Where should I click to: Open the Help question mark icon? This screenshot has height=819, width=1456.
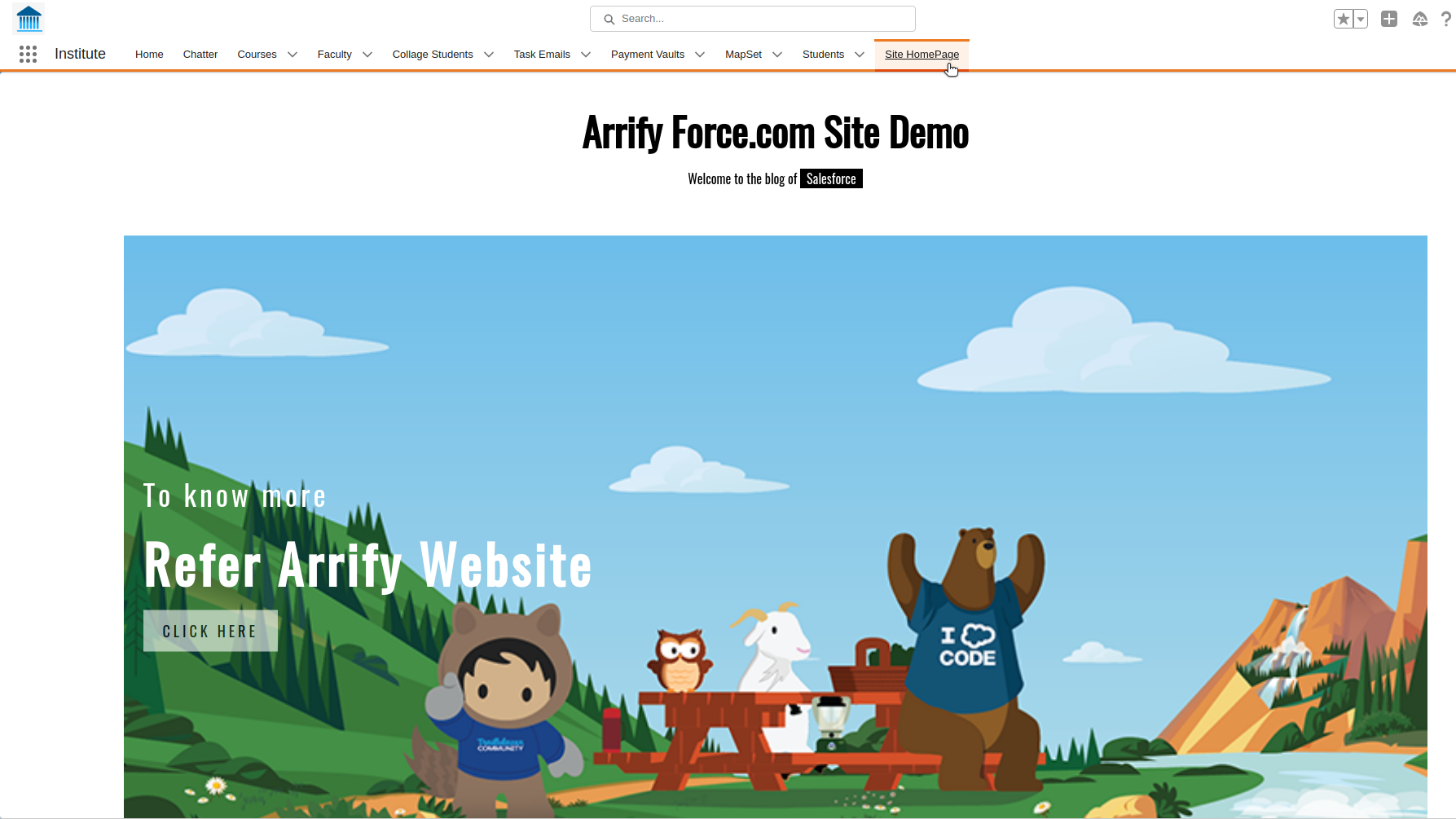(x=1446, y=19)
